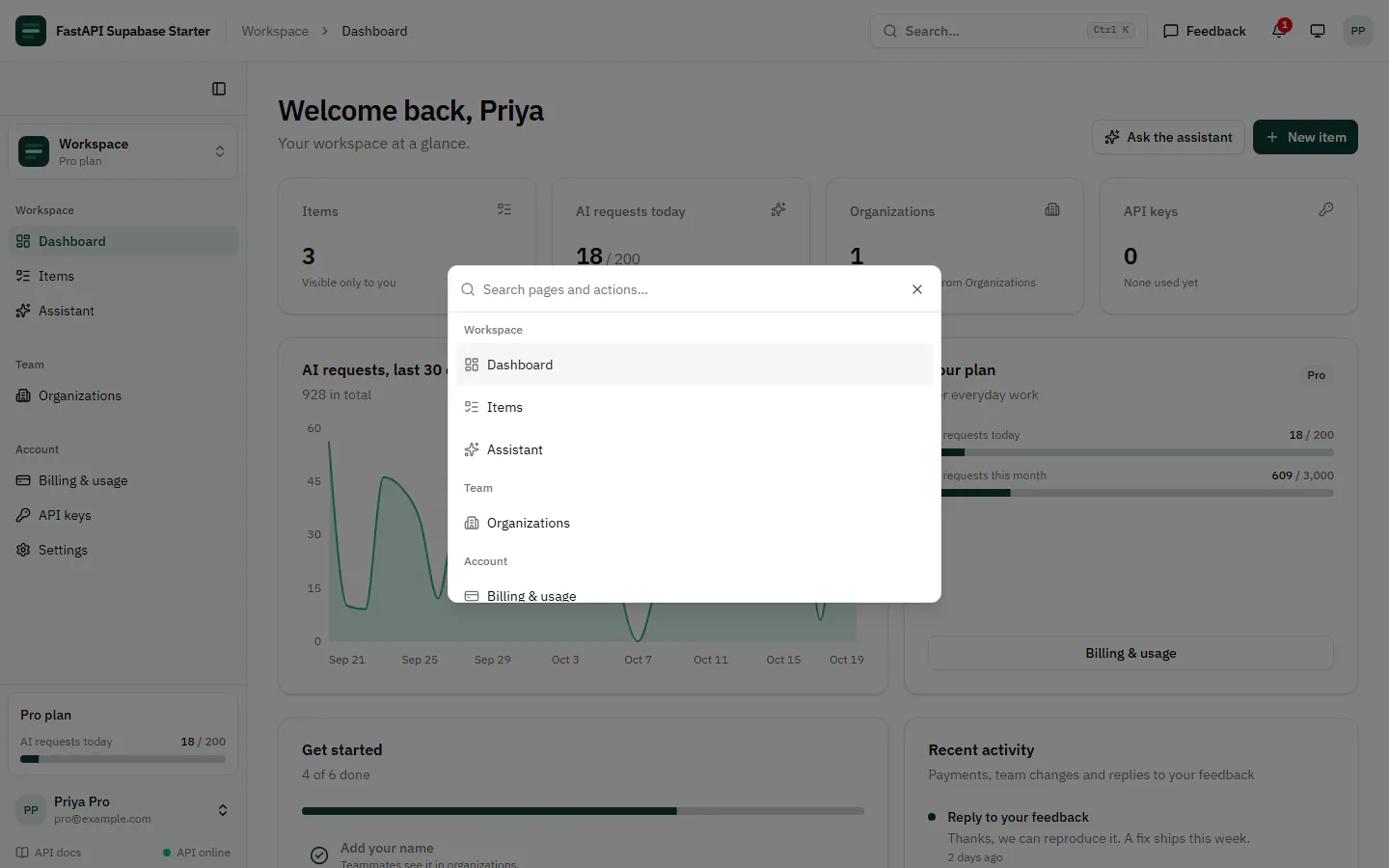This screenshot has height=868, width=1389.
Task: Click the Ask the assistant button
Action: coord(1168,137)
